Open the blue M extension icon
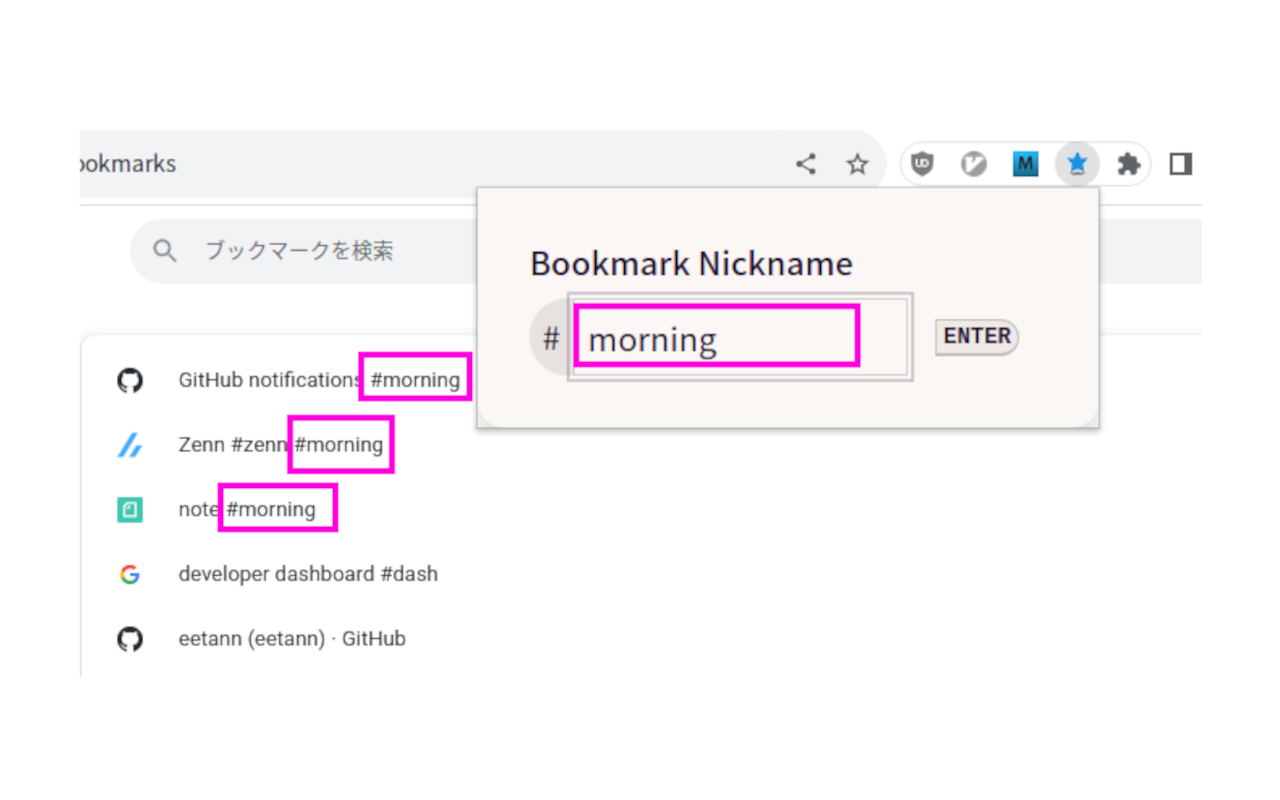Screen dimensions: 1280x800 (x=1025, y=164)
